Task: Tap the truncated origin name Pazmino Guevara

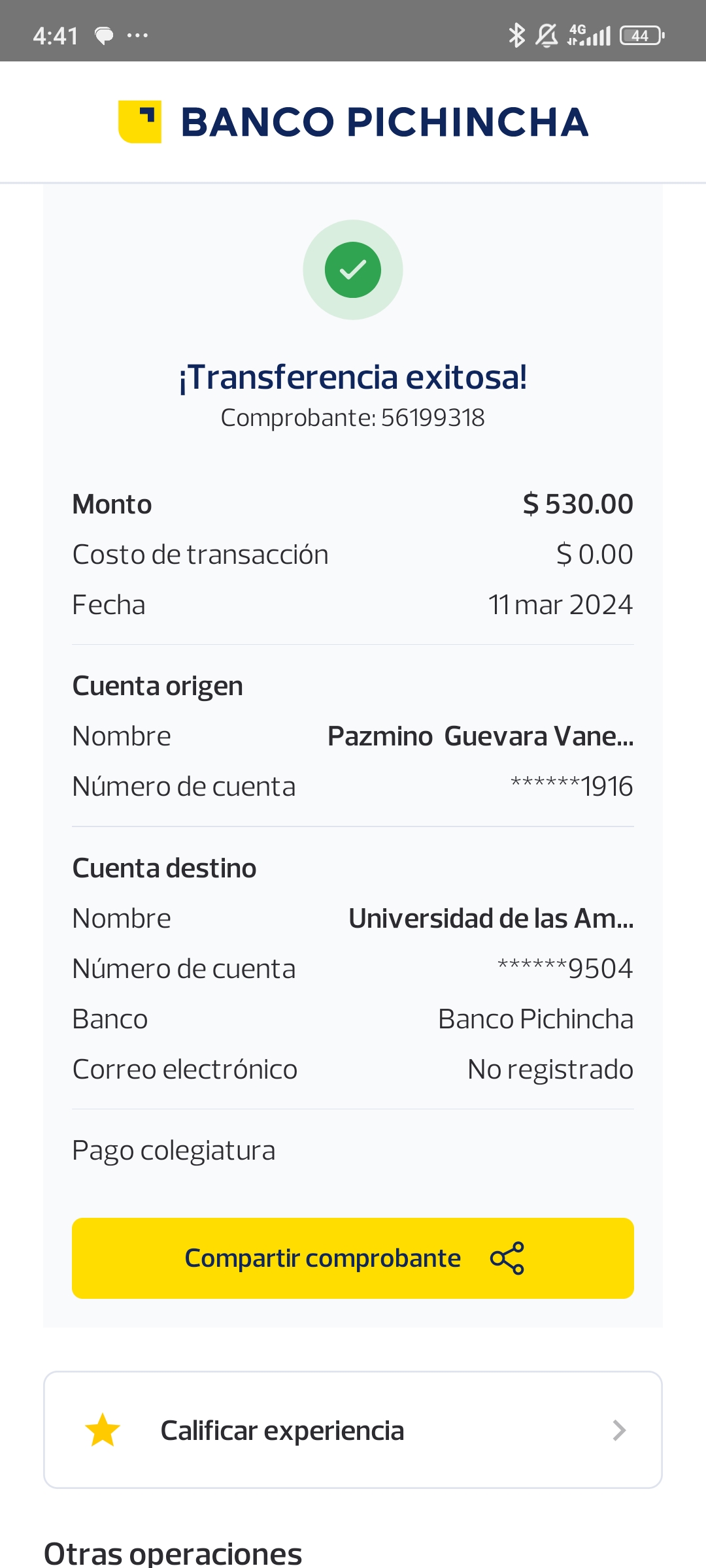Action: (x=480, y=736)
